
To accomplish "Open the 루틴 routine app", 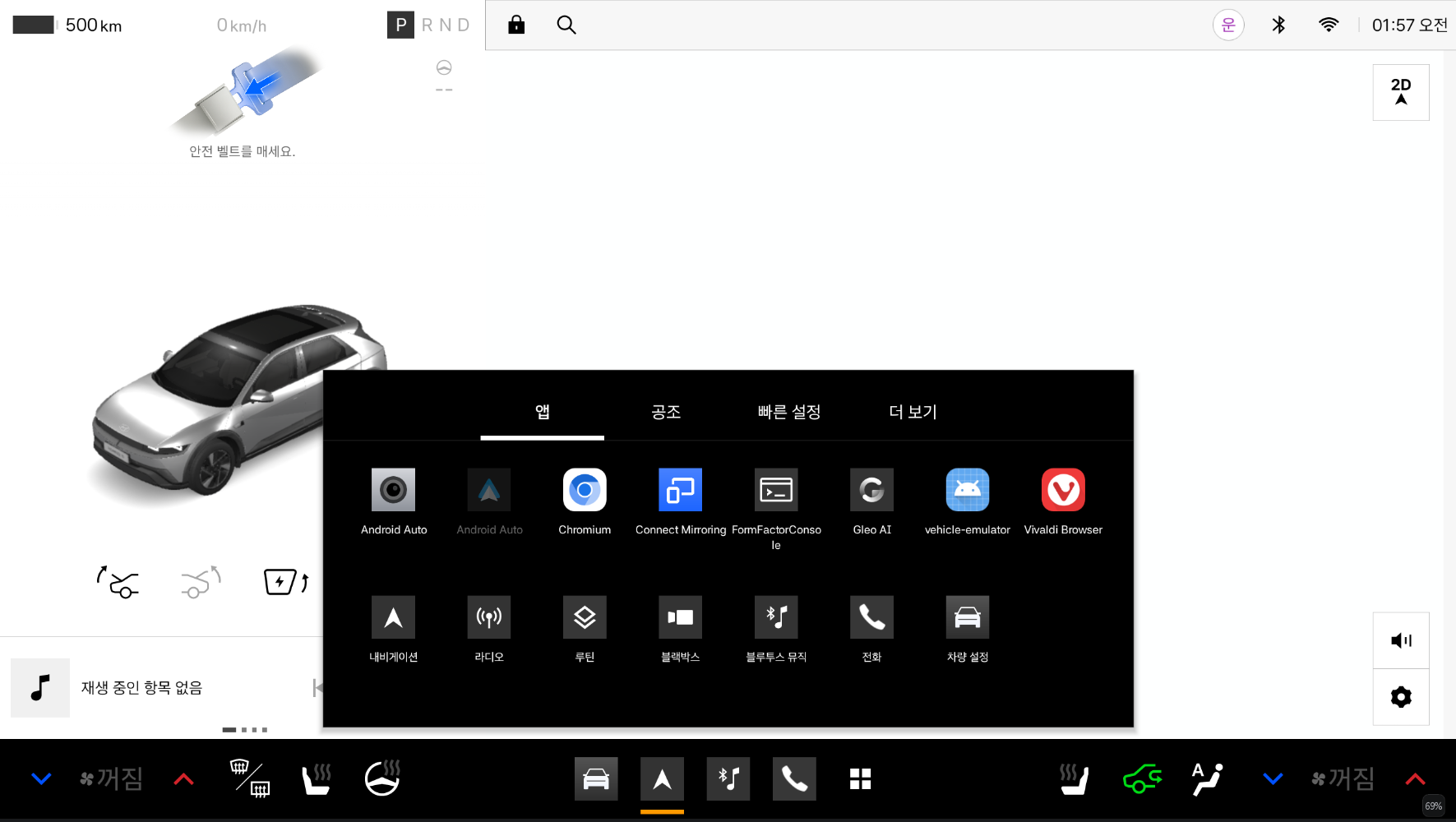I will [x=585, y=617].
